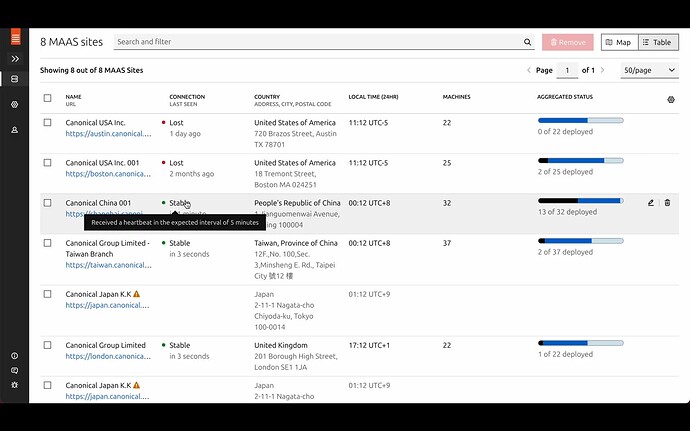Open the settings gear in sidebar
690x431 pixels.
point(15,385)
